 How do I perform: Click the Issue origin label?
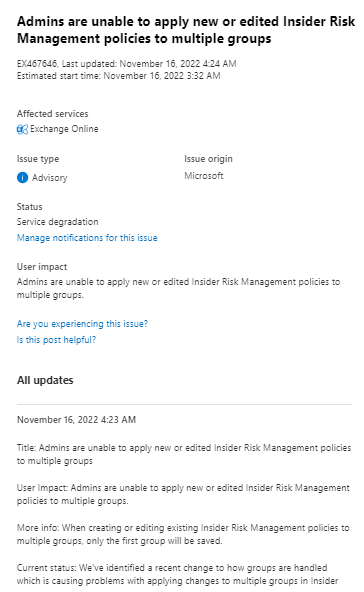[x=208, y=159]
